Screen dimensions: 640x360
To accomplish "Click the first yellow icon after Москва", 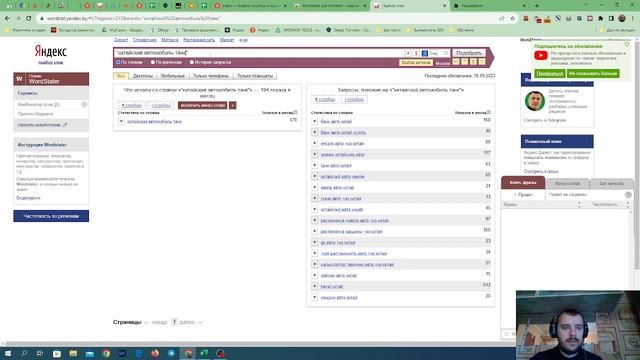I will pyautogui.click(x=456, y=62).
